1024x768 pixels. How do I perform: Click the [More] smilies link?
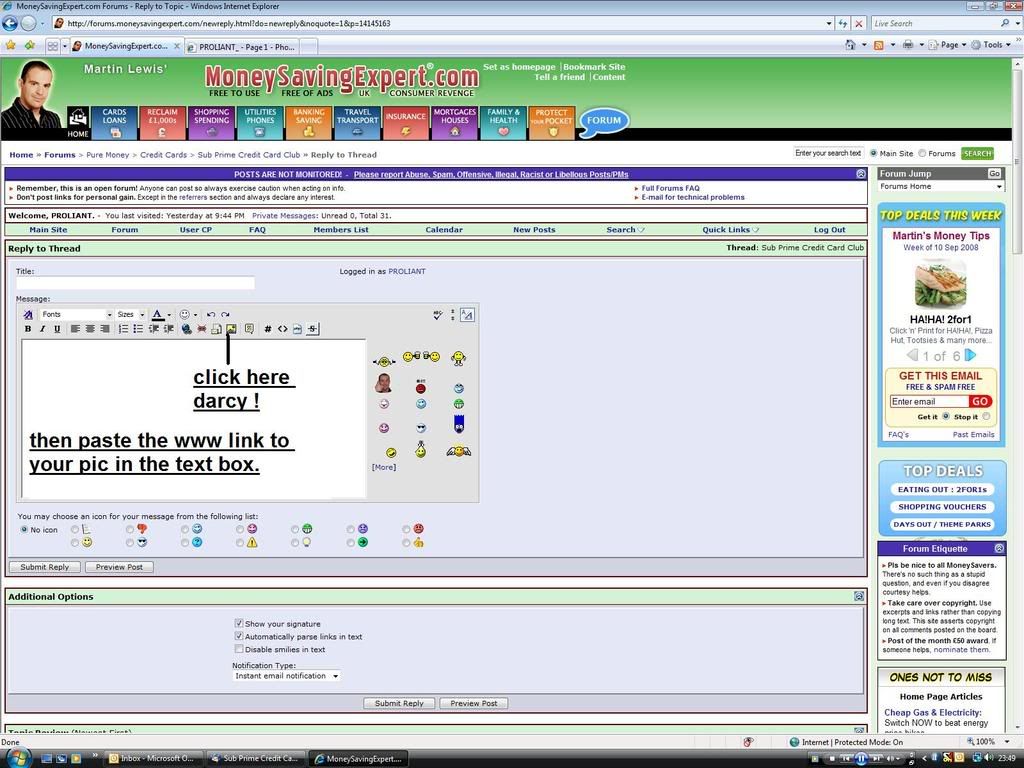click(x=384, y=467)
